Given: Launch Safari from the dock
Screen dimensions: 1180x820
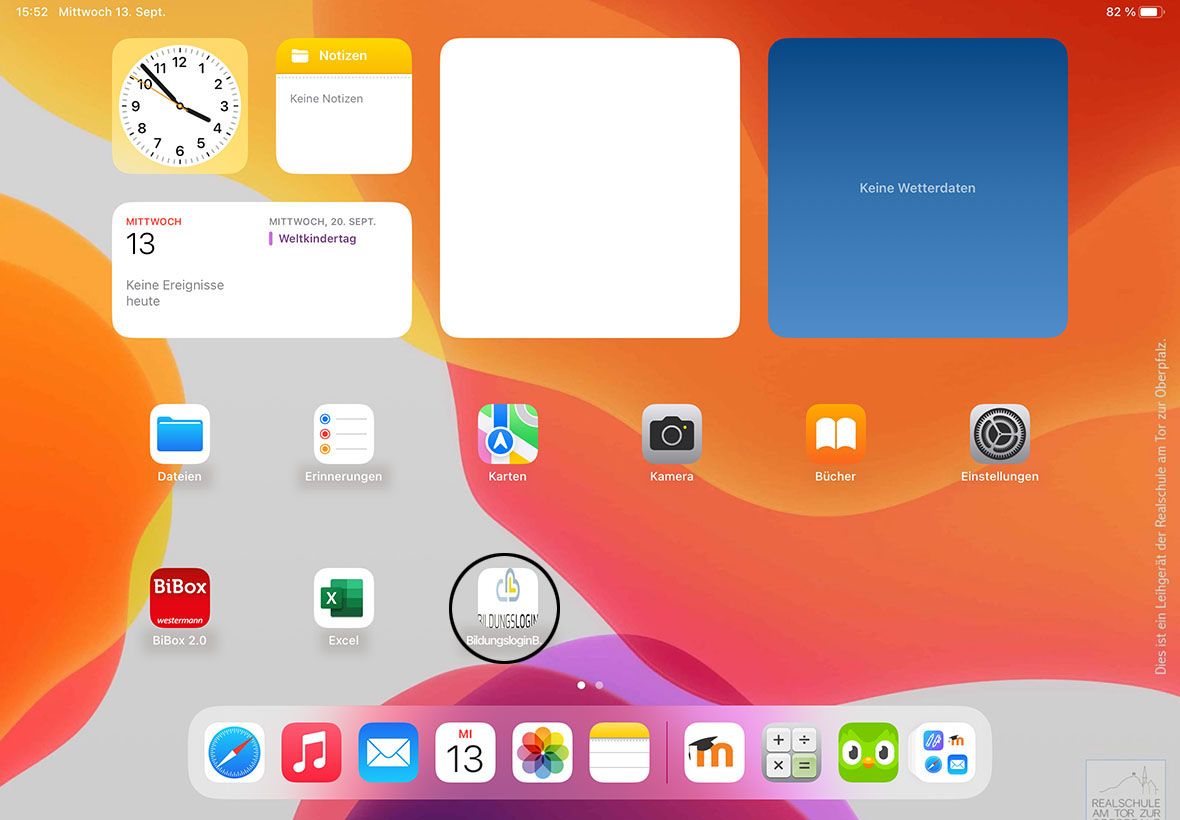Looking at the screenshot, I should [x=235, y=752].
